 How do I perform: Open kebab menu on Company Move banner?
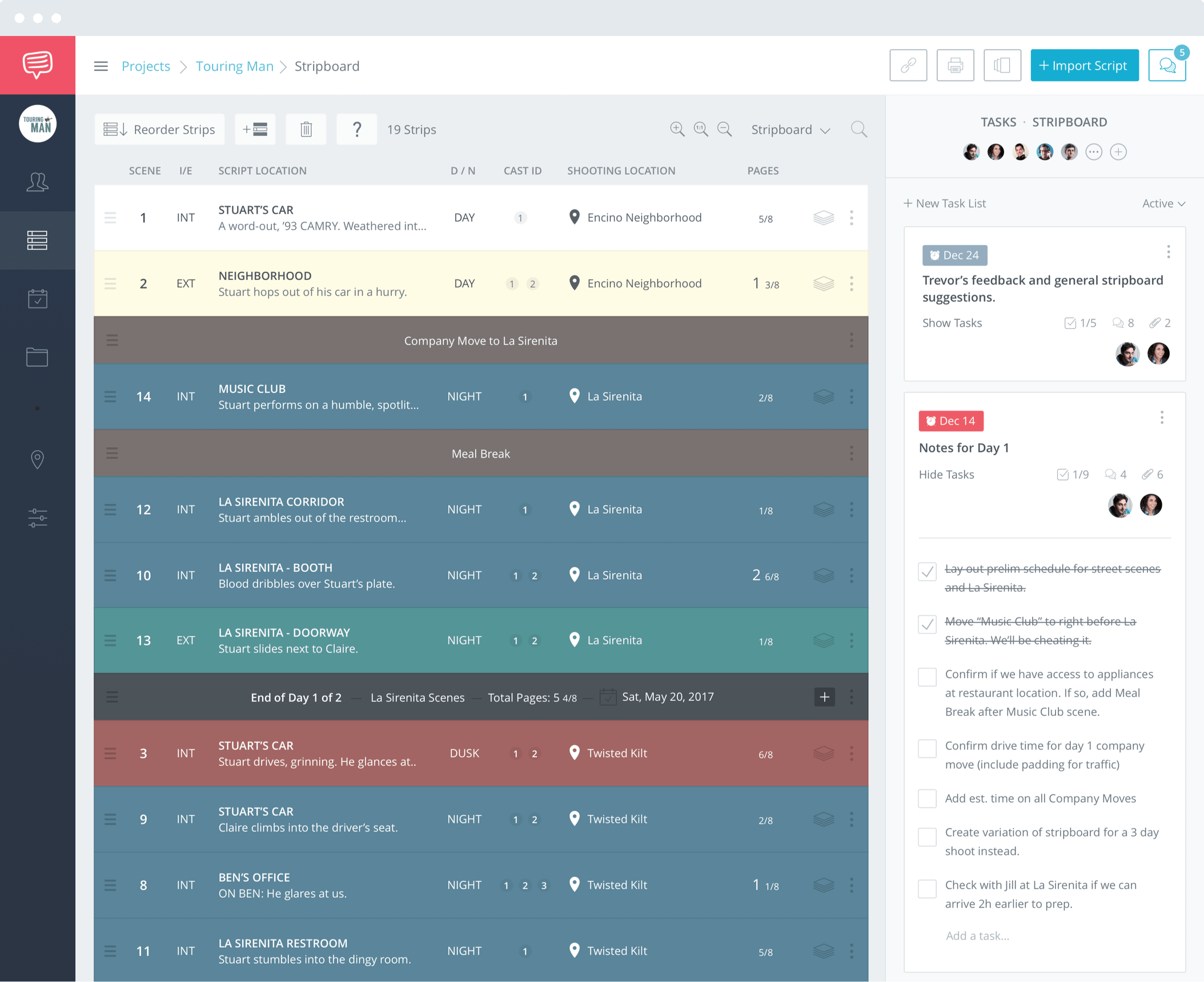[x=852, y=340]
